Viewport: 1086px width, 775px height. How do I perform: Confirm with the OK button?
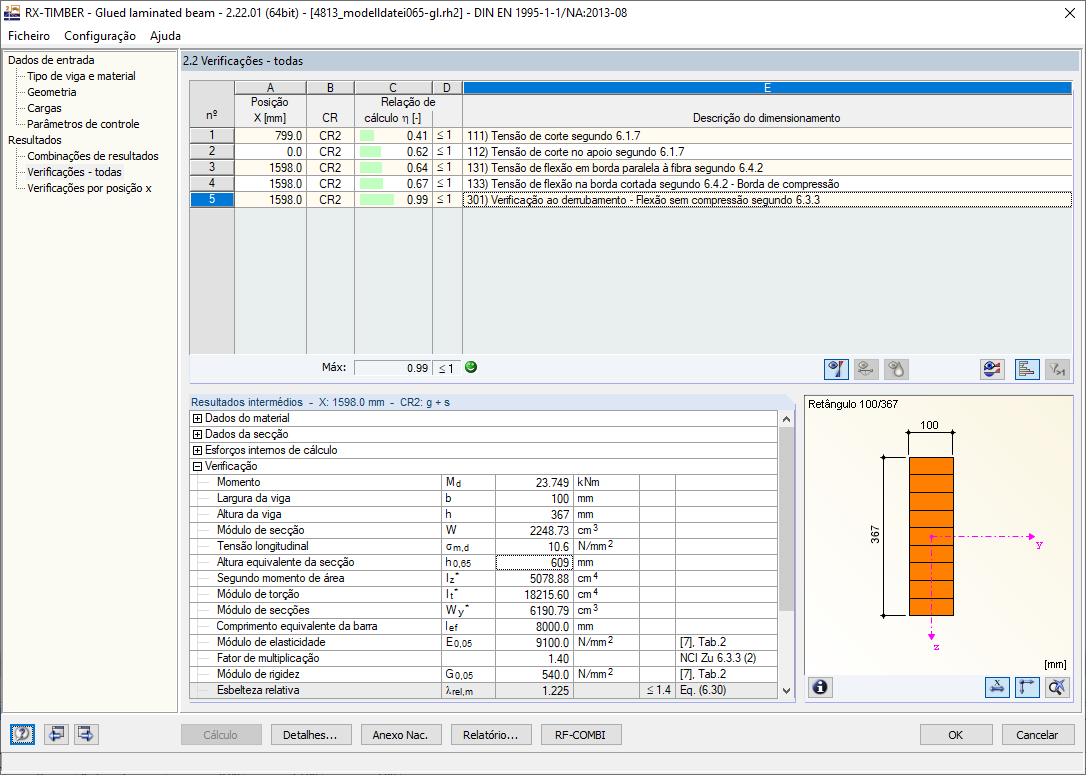click(956, 735)
